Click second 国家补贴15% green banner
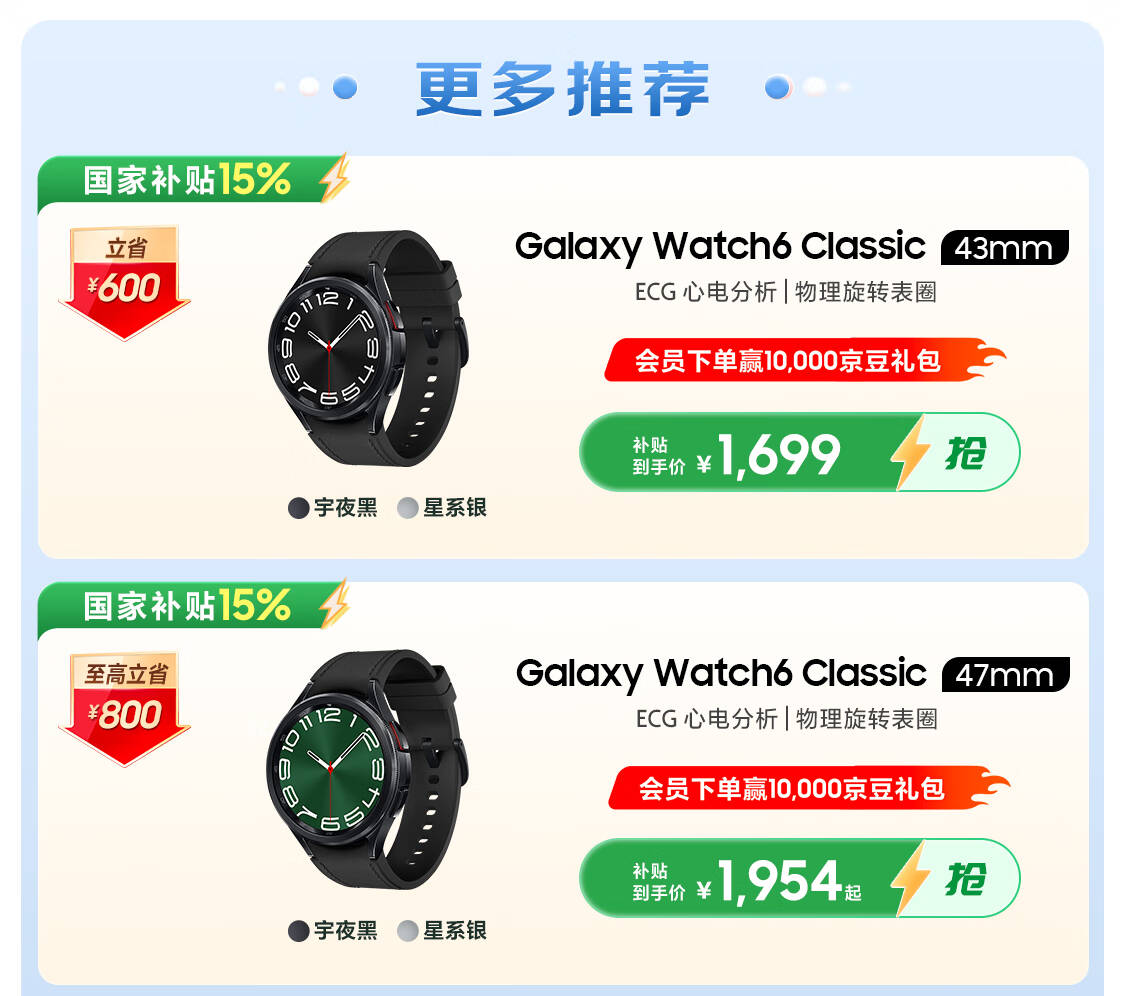The image size is (1125, 996). 194,606
